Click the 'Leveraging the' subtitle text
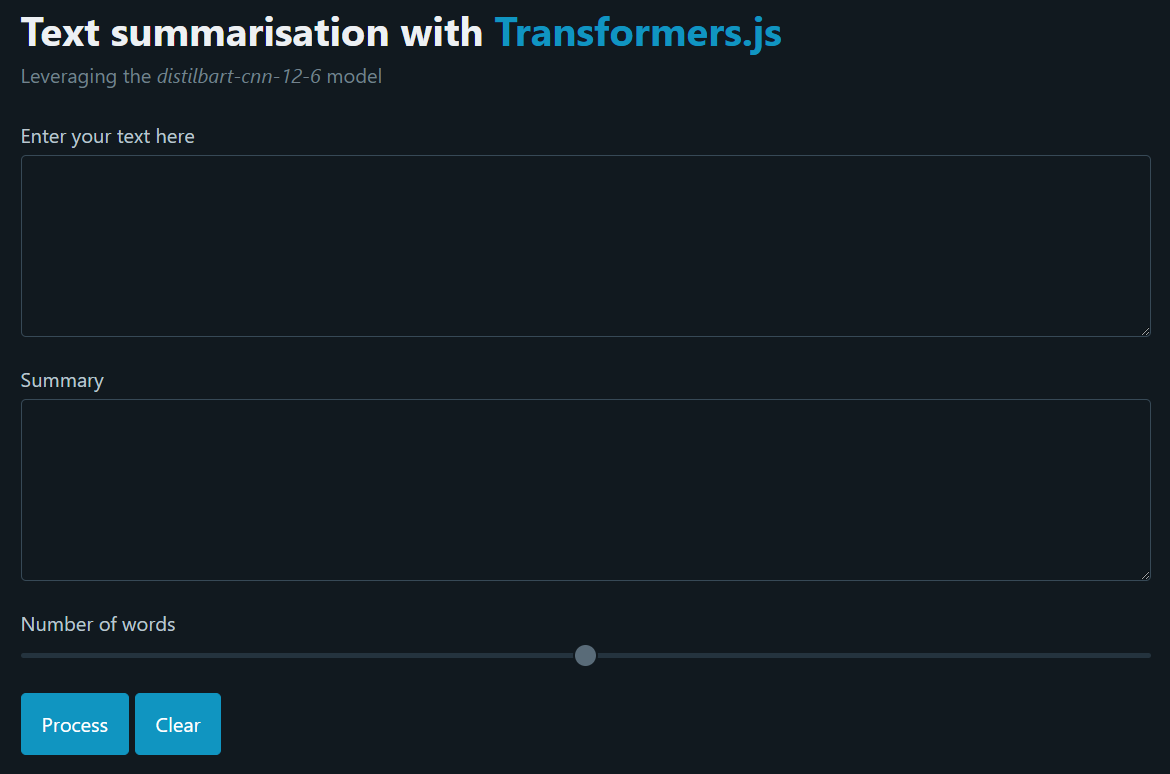 click(x=86, y=76)
